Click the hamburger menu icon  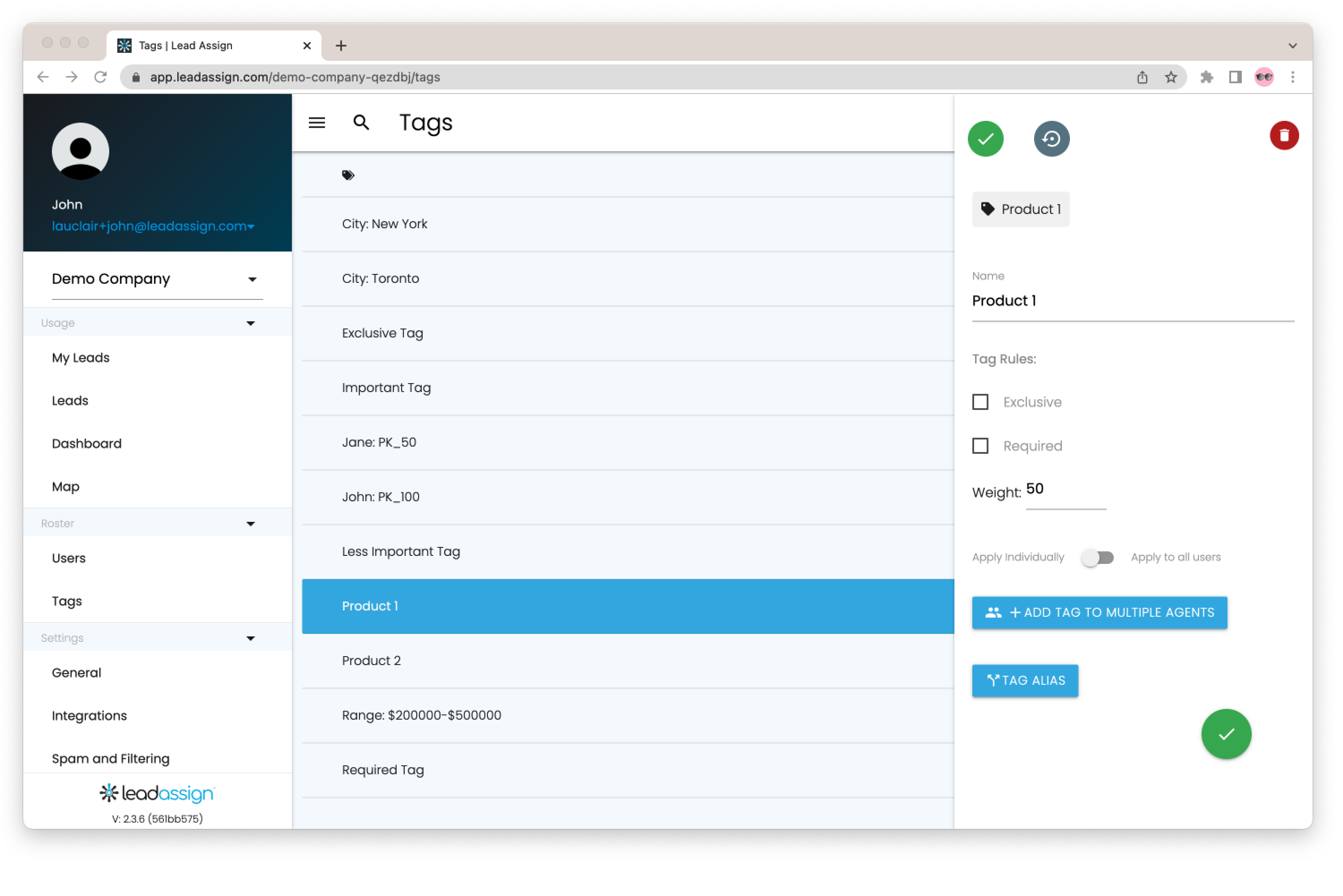point(317,122)
